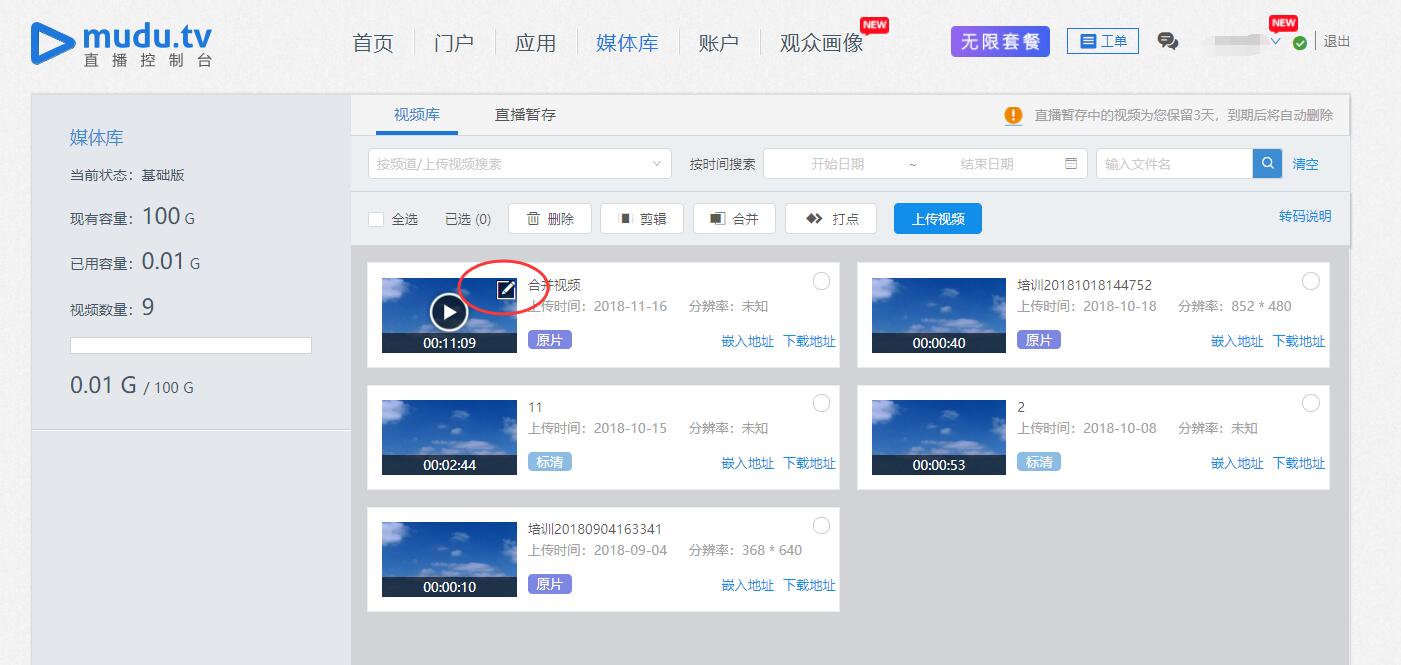Image resolution: width=1401 pixels, height=665 pixels.
Task: Click the 打点 marker button
Action: coord(831,218)
